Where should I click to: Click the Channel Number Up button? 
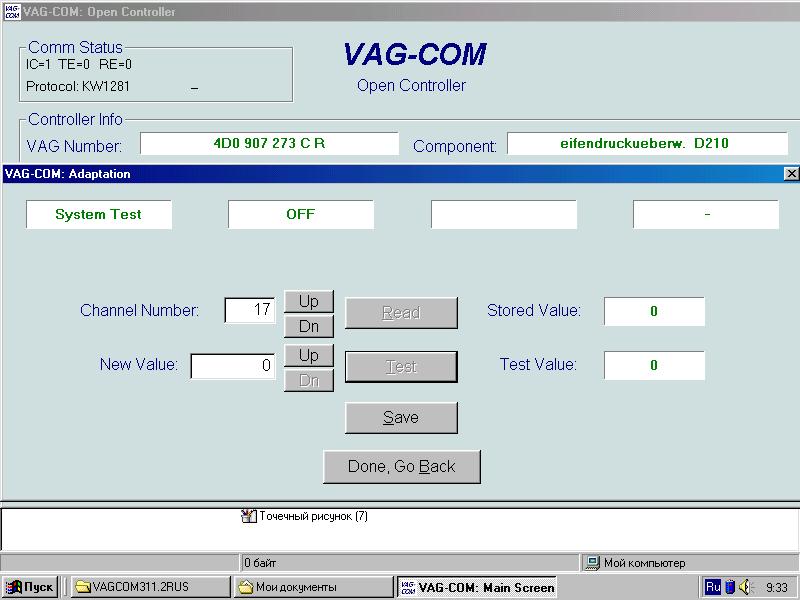pos(308,301)
